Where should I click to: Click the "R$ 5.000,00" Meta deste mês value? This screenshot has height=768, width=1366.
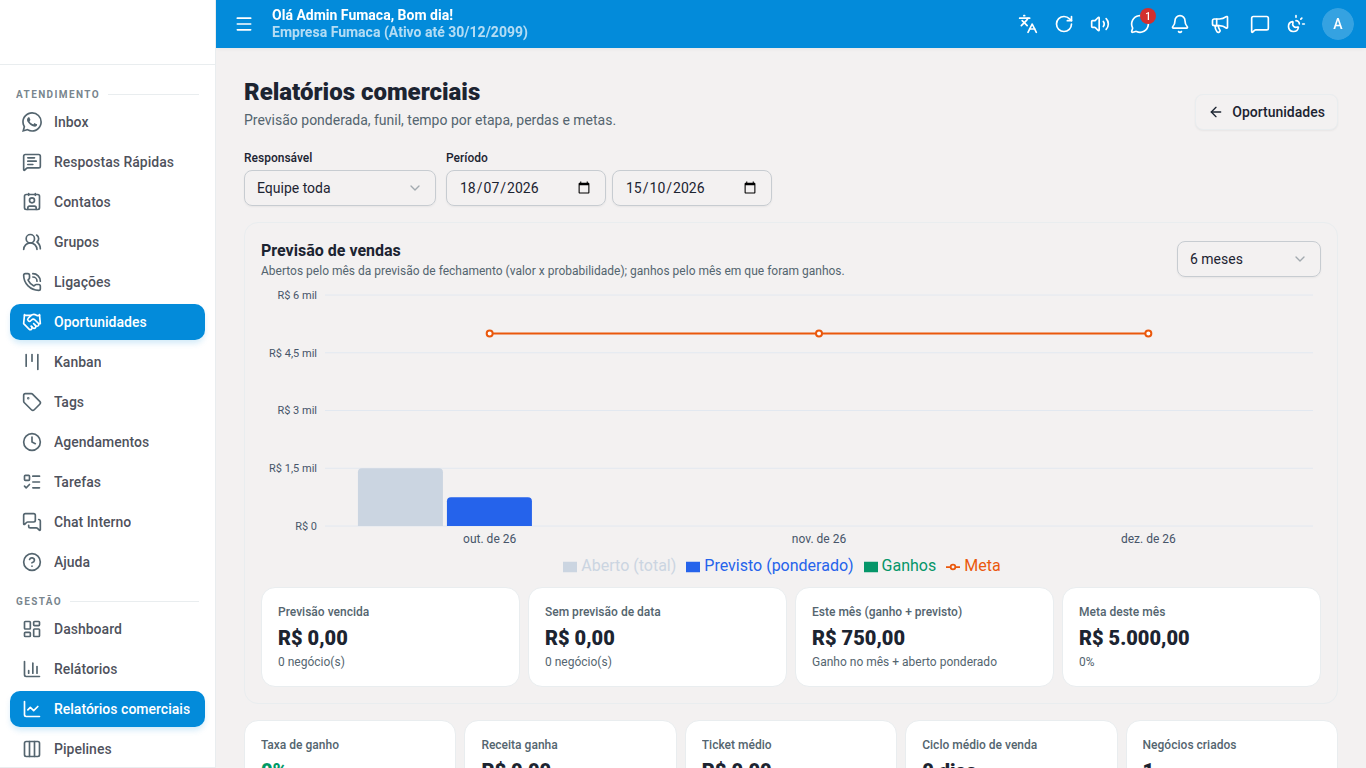coord(1134,638)
